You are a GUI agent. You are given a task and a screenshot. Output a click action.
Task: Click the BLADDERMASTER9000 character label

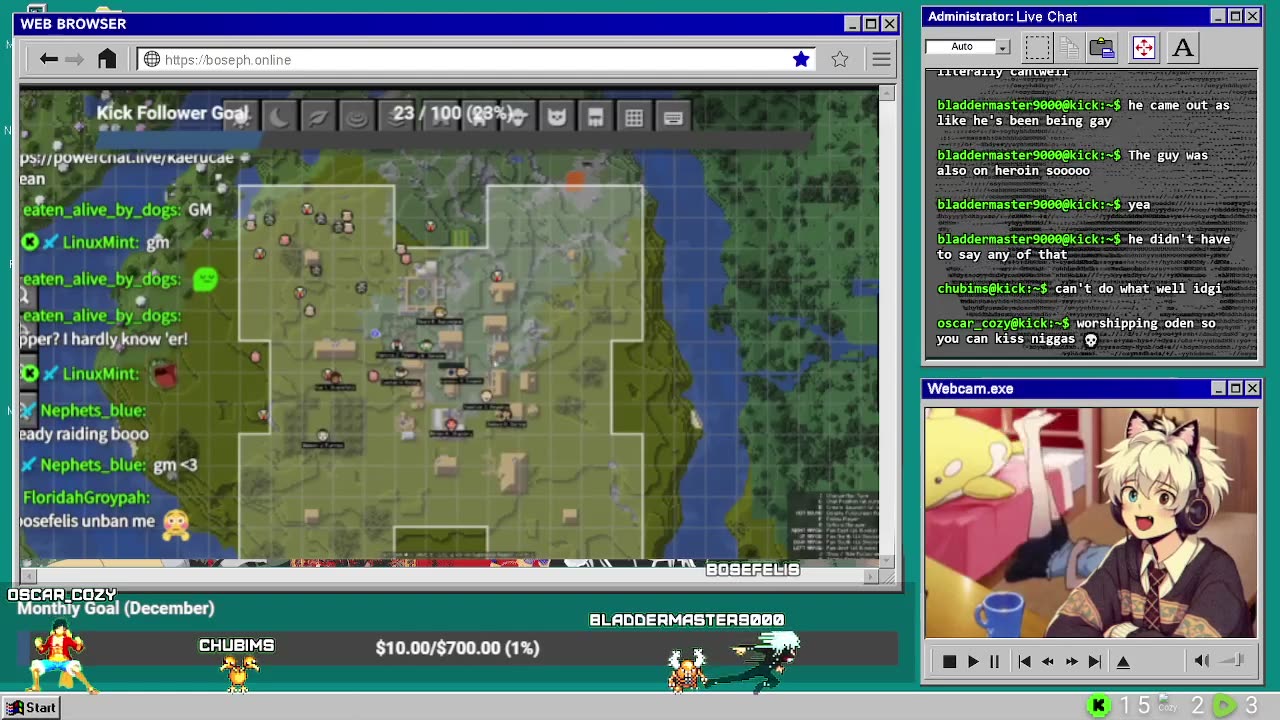[687, 620]
